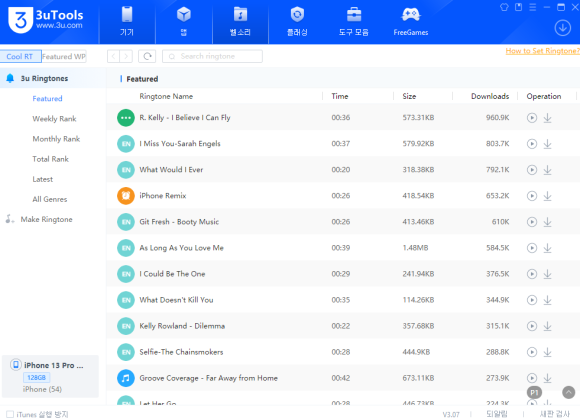
Task: Click the V3.07 version label
Action: click(x=451, y=415)
